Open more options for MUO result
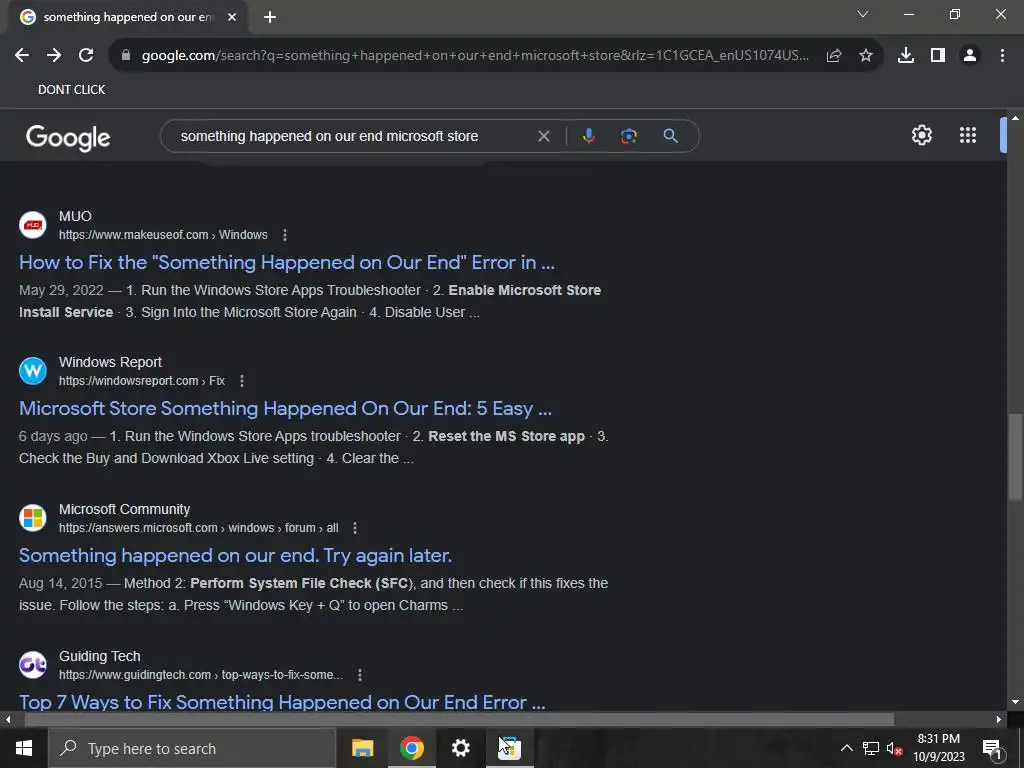 click(x=285, y=235)
